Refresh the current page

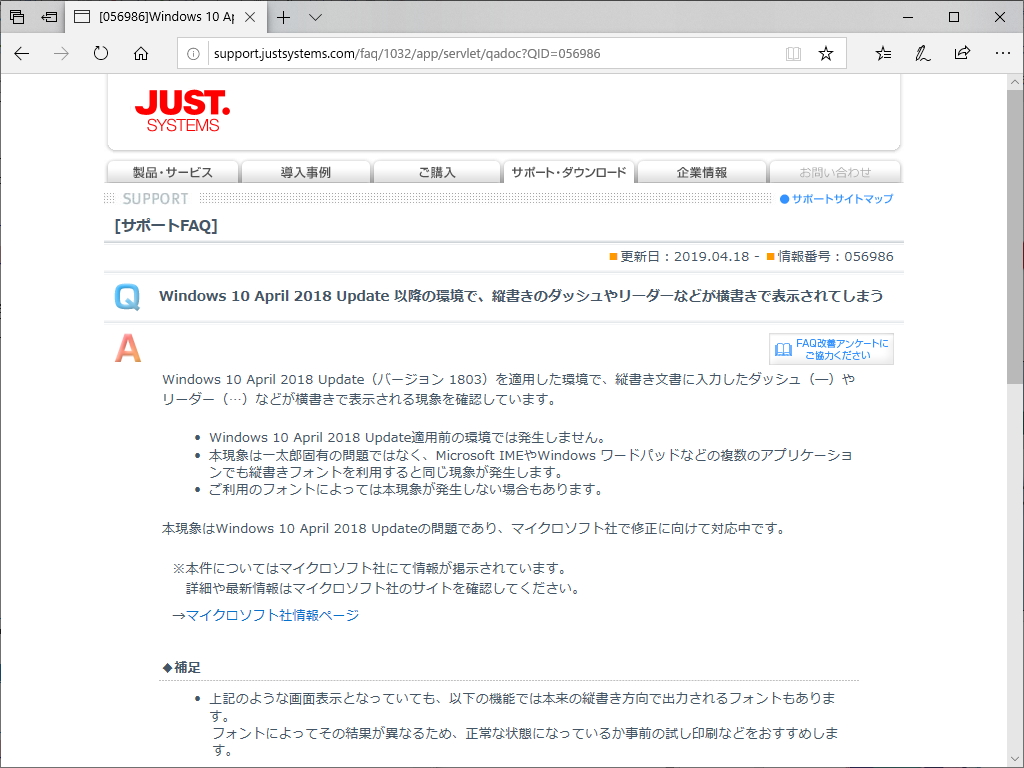coord(101,54)
